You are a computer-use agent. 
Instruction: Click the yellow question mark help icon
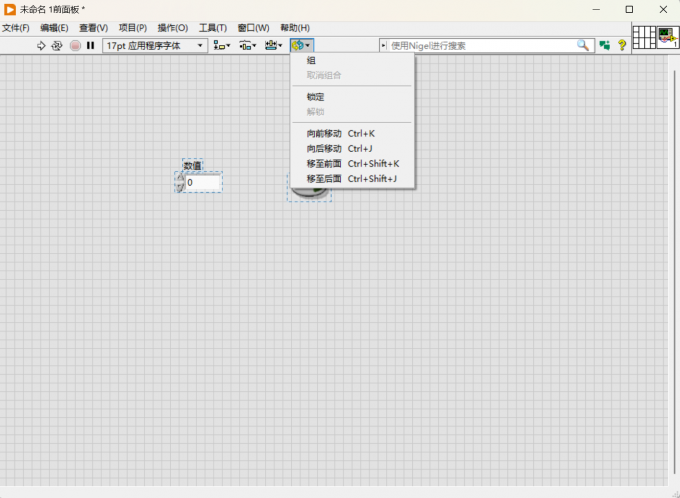click(622, 45)
